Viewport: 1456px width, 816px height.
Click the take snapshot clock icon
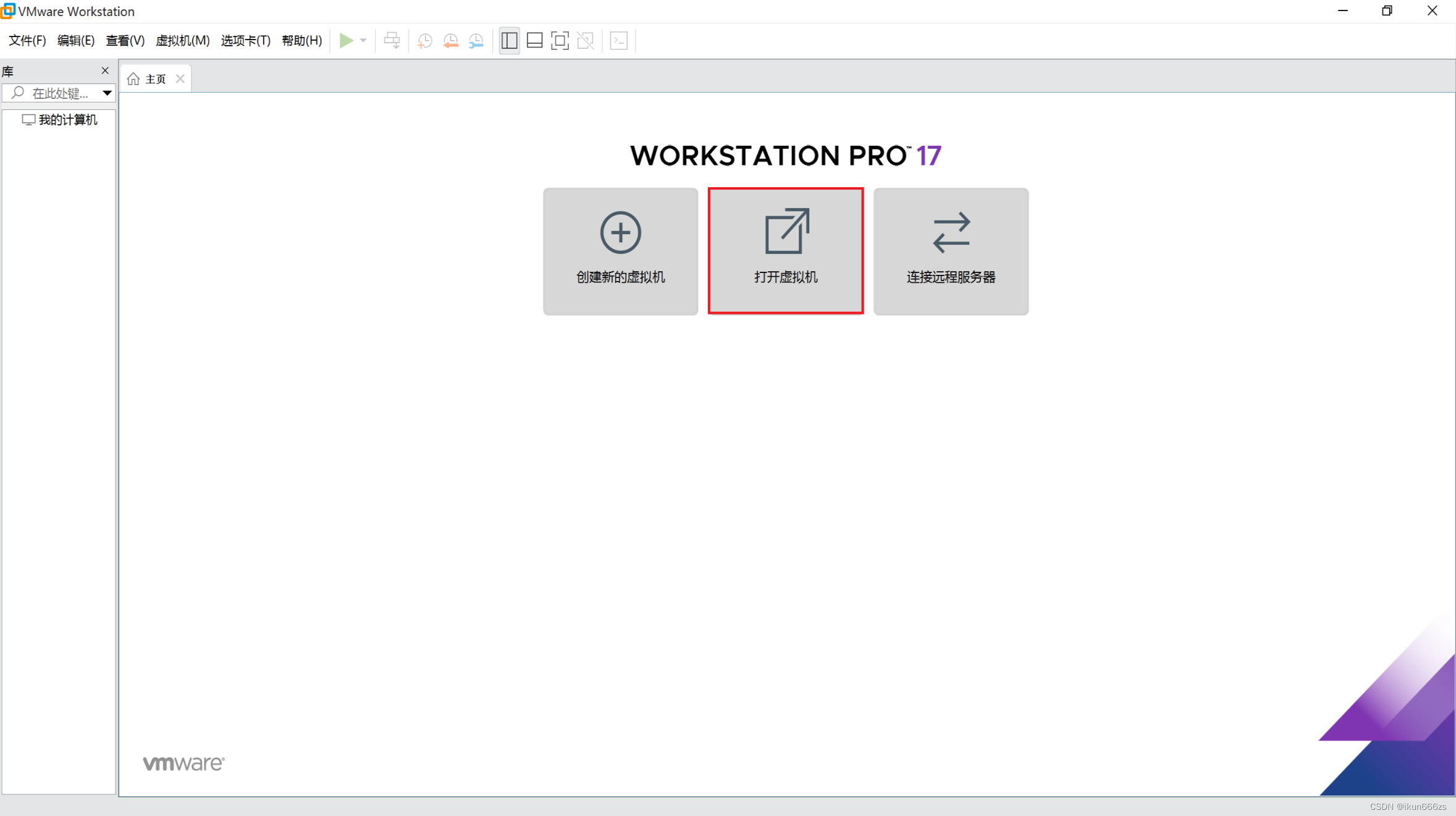(x=424, y=41)
